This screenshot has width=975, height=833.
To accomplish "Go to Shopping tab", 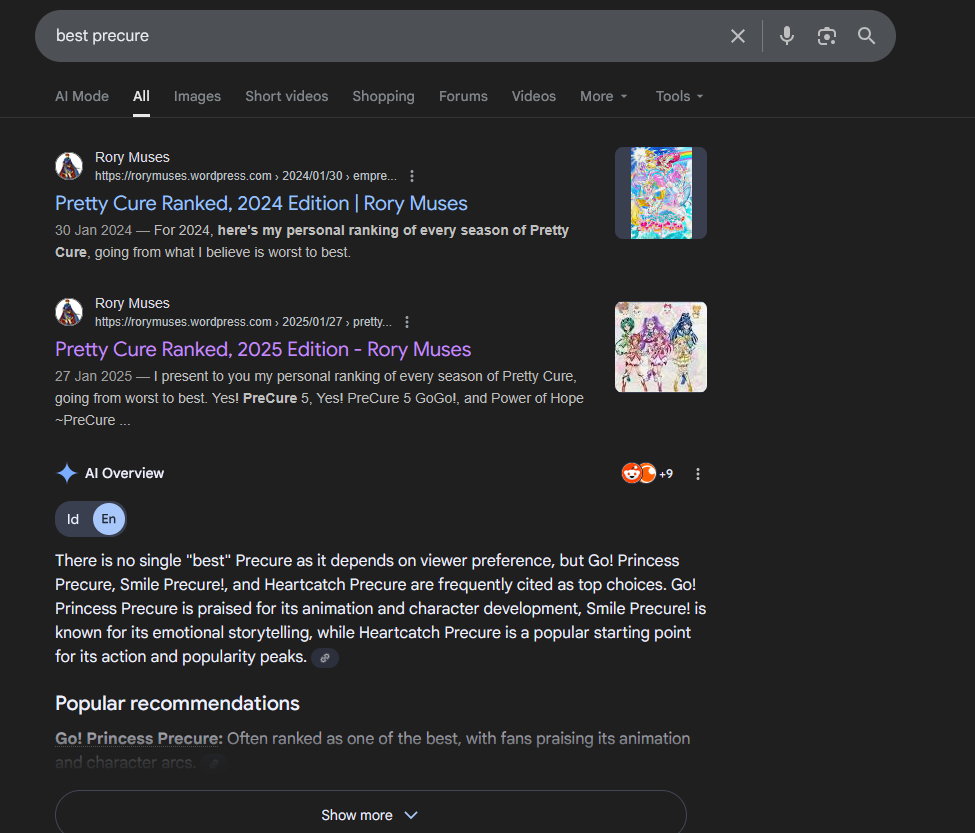I will click(x=383, y=96).
